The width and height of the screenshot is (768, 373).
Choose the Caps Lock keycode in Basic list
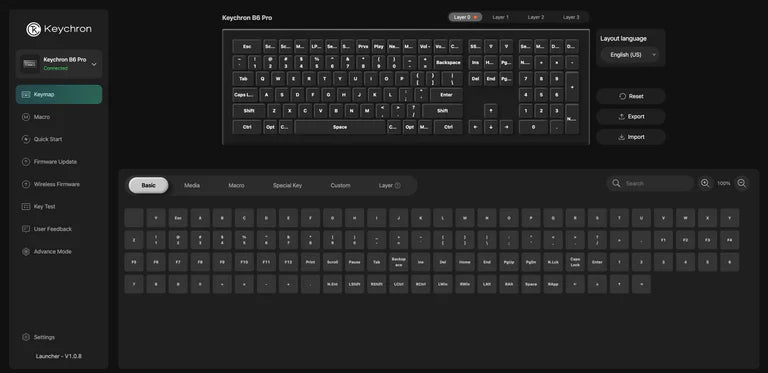575,262
